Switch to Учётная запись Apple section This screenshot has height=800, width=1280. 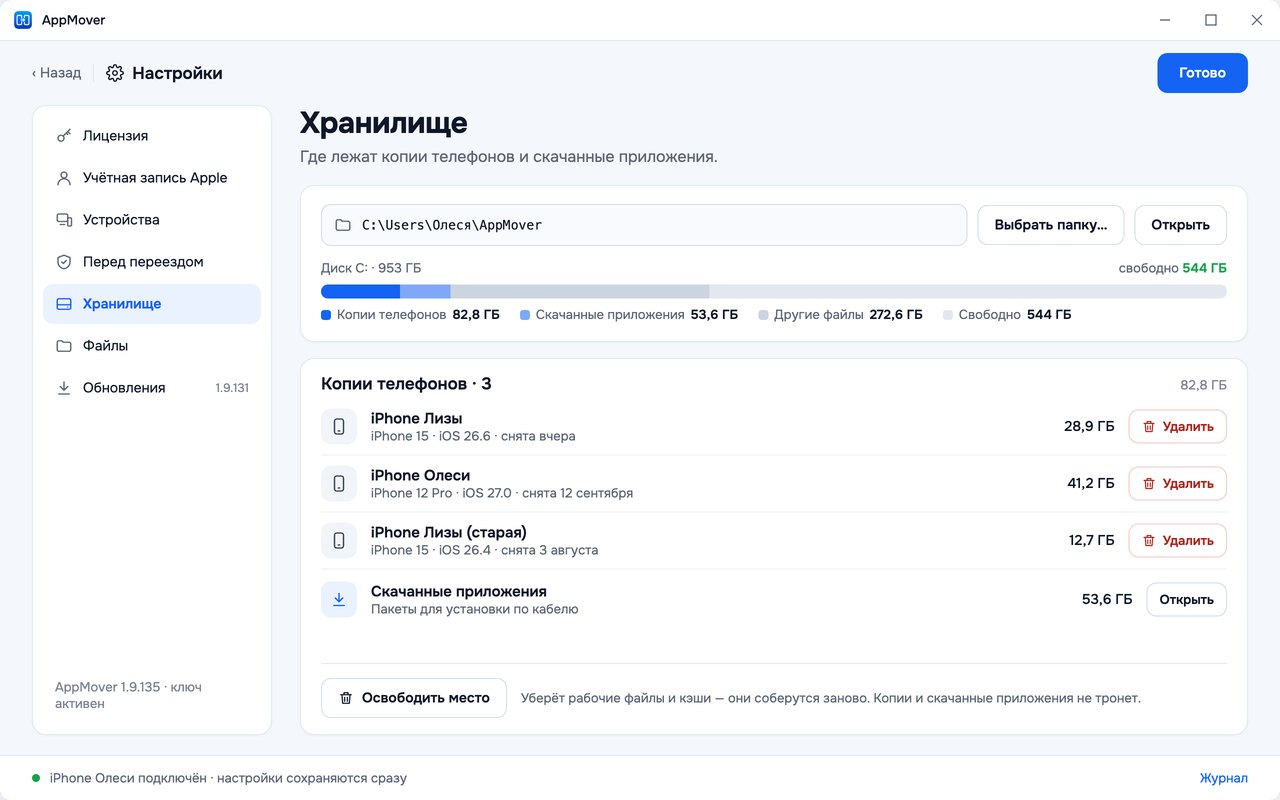(x=152, y=178)
